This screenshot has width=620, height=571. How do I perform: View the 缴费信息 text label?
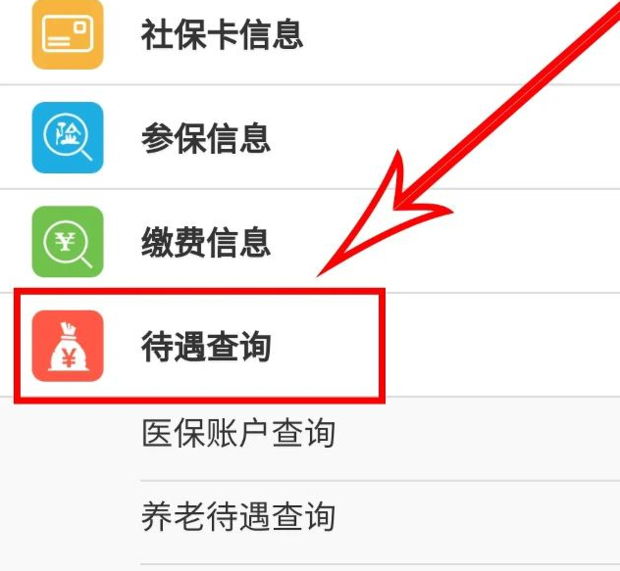(x=206, y=242)
